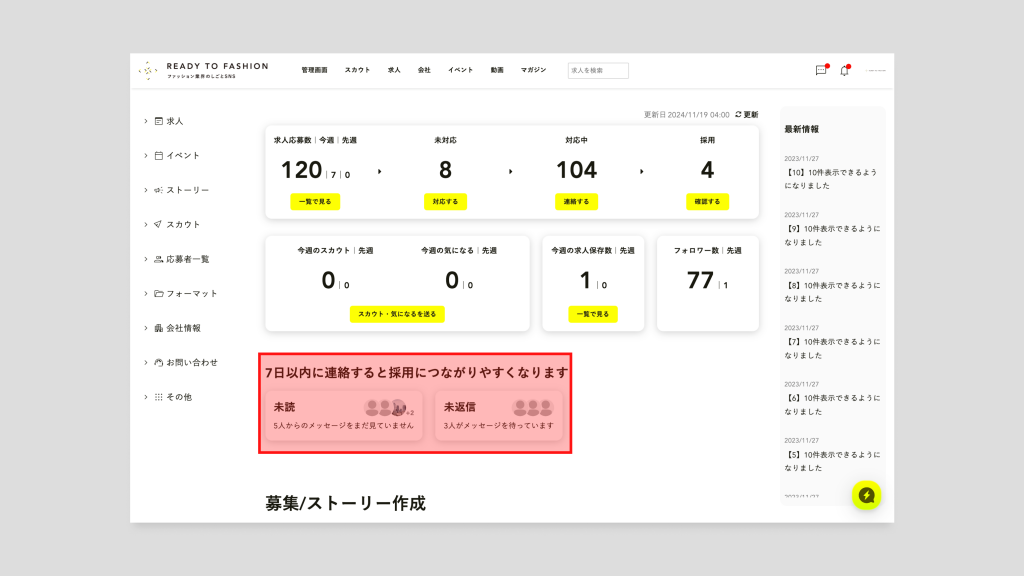The height and width of the screenshot is (576, 1024).
Task: Open the 未読 unread messages card
Action: [x=344, y=415]
